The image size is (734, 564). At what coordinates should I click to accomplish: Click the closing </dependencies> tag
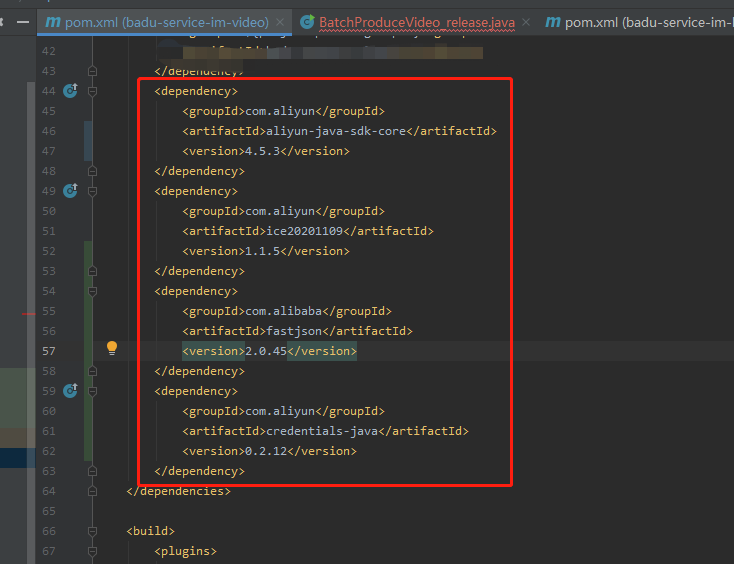(x=178, y=491)
